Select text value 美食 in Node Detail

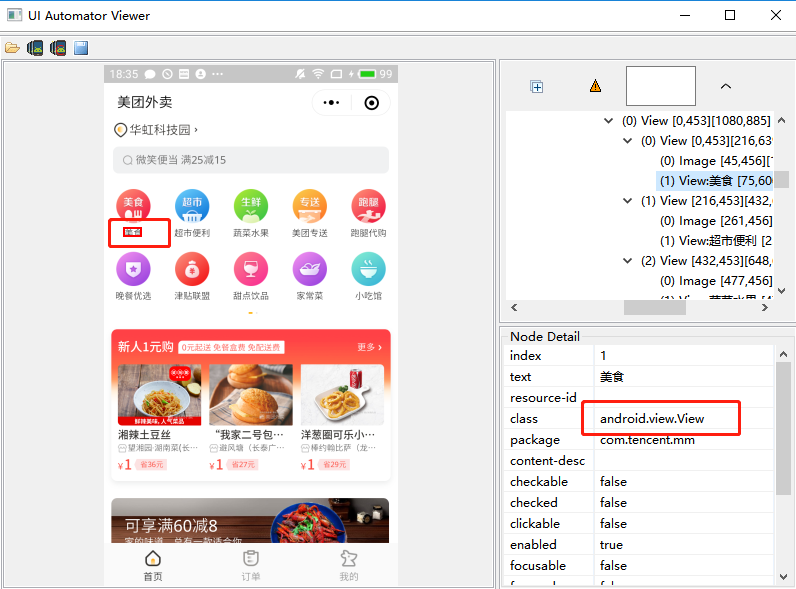(612, 377)
